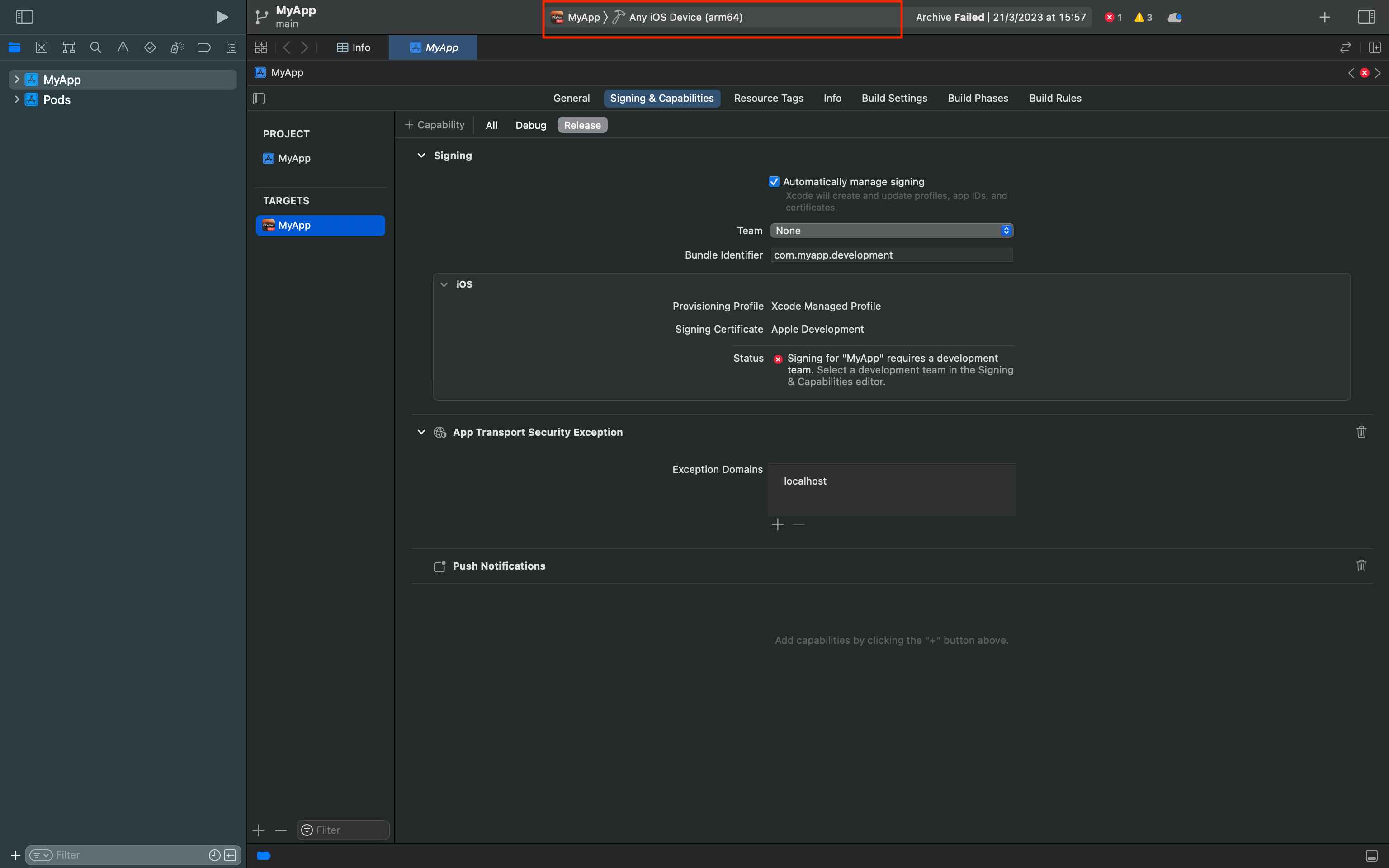Switch to the Build Settings tab
The width and height of the screenshot is (1389, 868).
pos(894,98)
